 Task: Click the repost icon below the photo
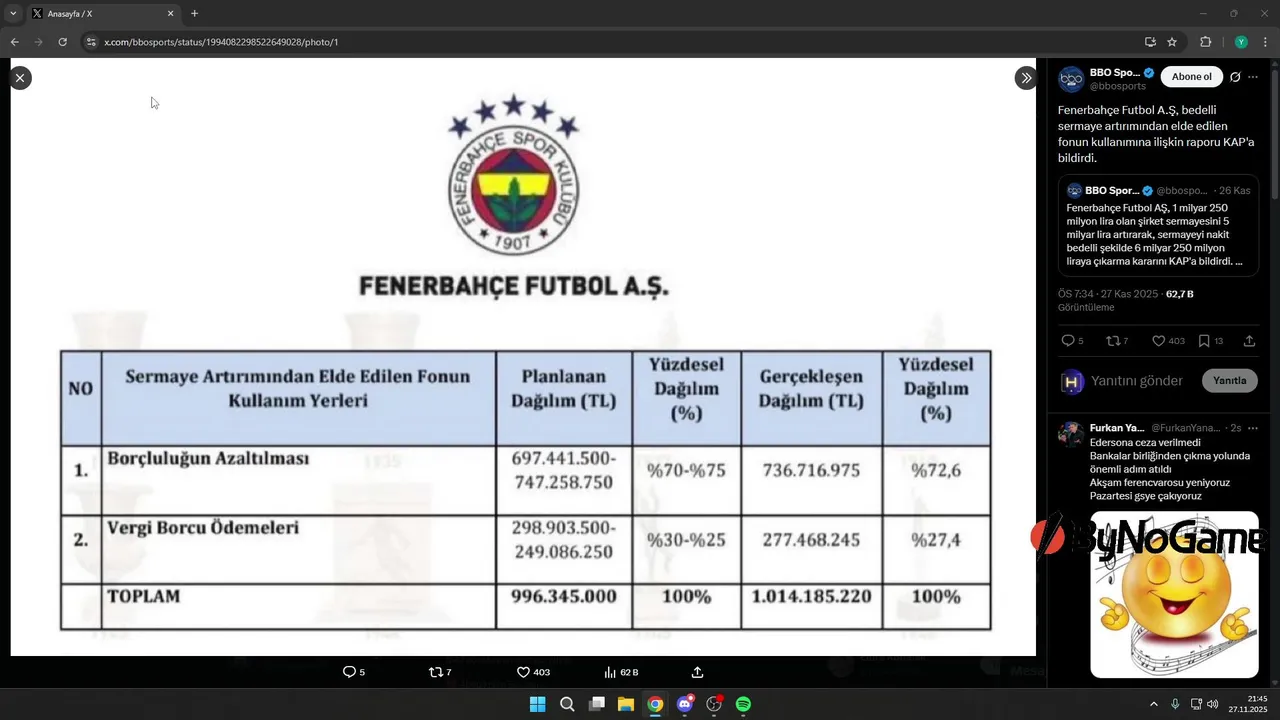tap(435, 672)
